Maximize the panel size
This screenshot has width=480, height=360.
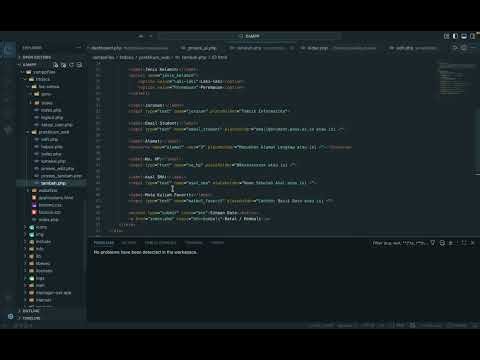click(464, 243)
